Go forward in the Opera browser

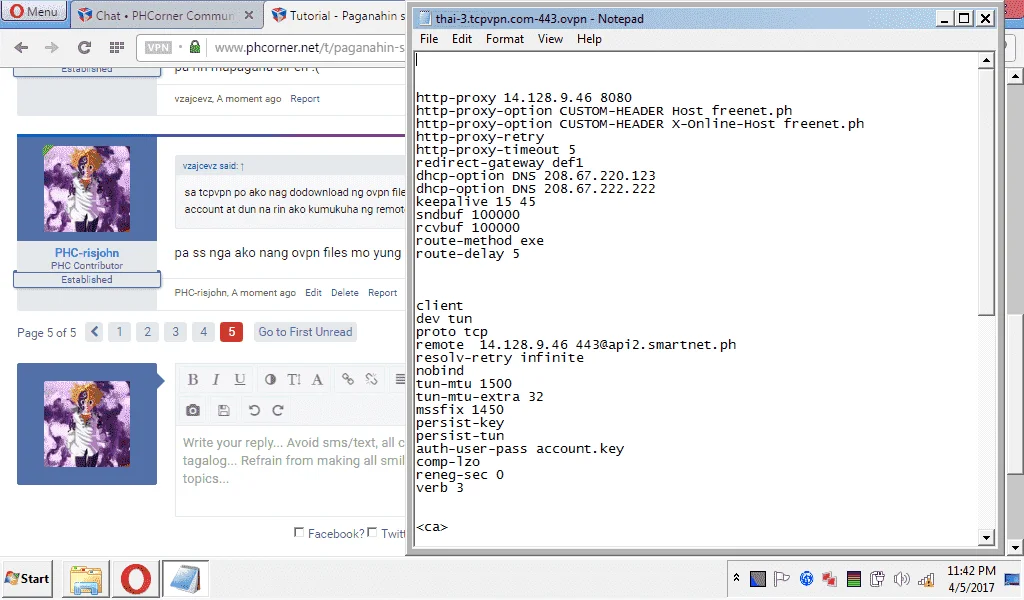pos(52,47)
